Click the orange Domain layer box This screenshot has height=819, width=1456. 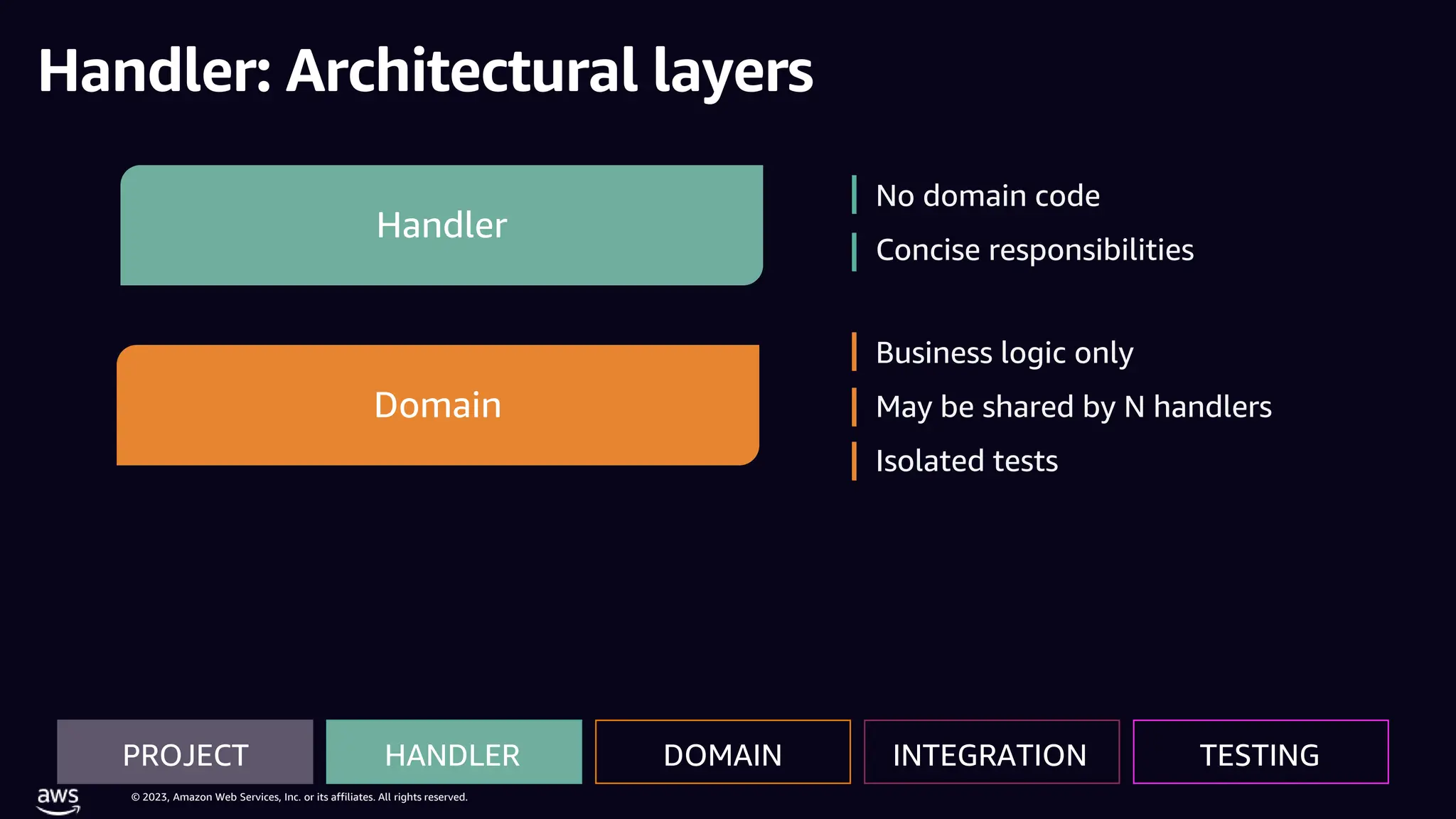pyautogui.click(x=438, y=405)
